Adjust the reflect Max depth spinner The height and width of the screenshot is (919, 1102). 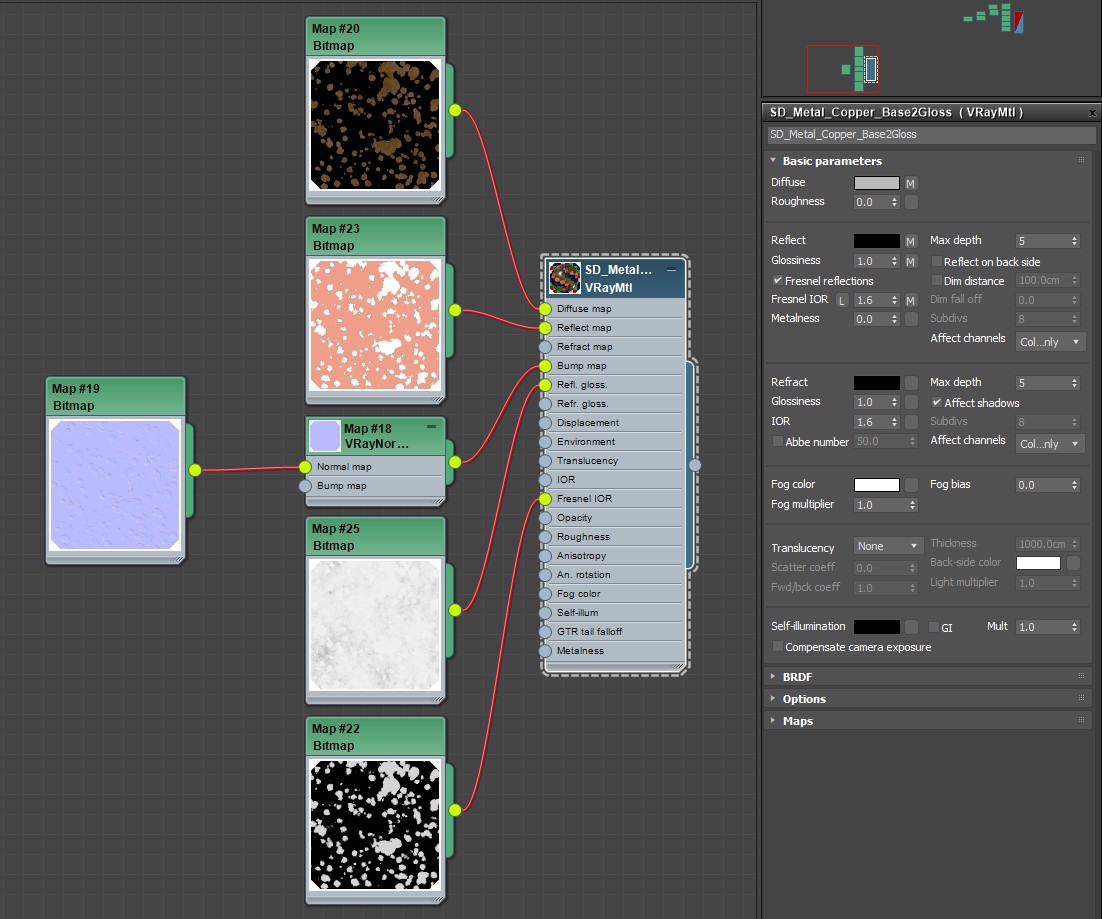click(x=1075, y=241)
